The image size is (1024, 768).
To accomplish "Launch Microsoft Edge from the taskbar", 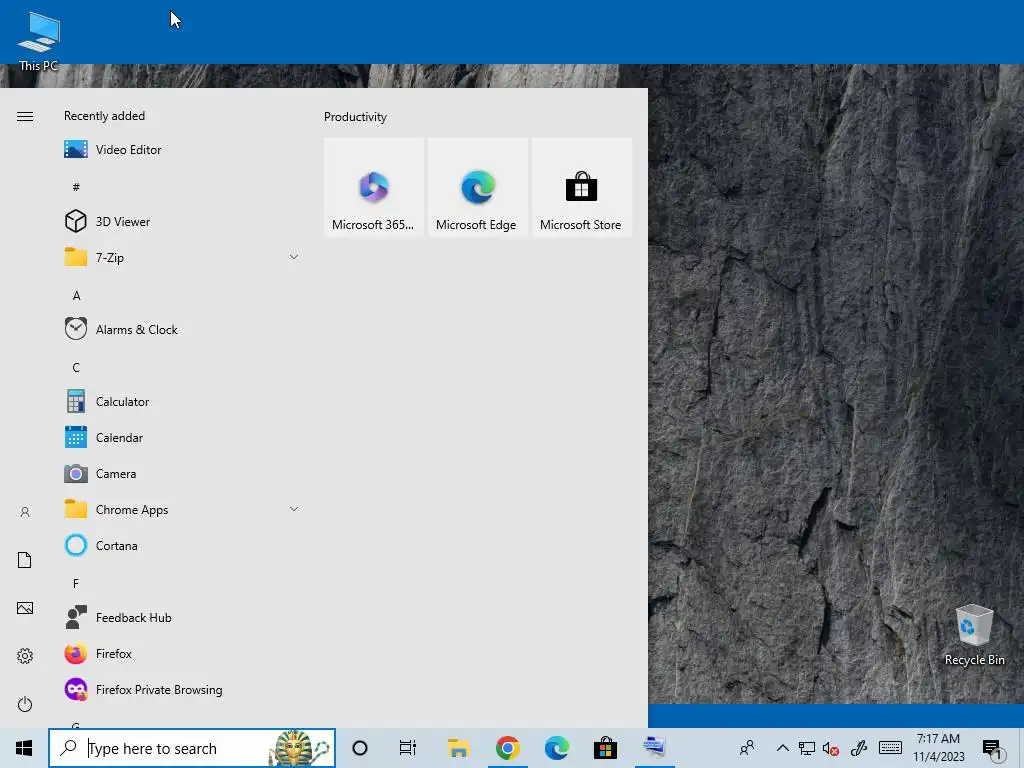I will click(556, 748).
